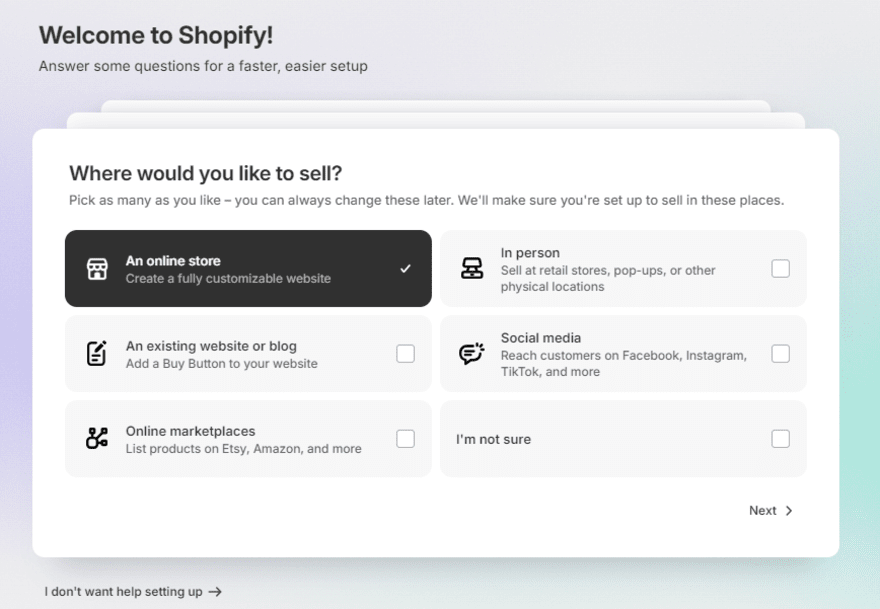Image resolution: width=880 pixels, height=609 pixels.
Task: Check the existing website or blog checkbox
Action: pyautogui.click(x=405, y=353)
